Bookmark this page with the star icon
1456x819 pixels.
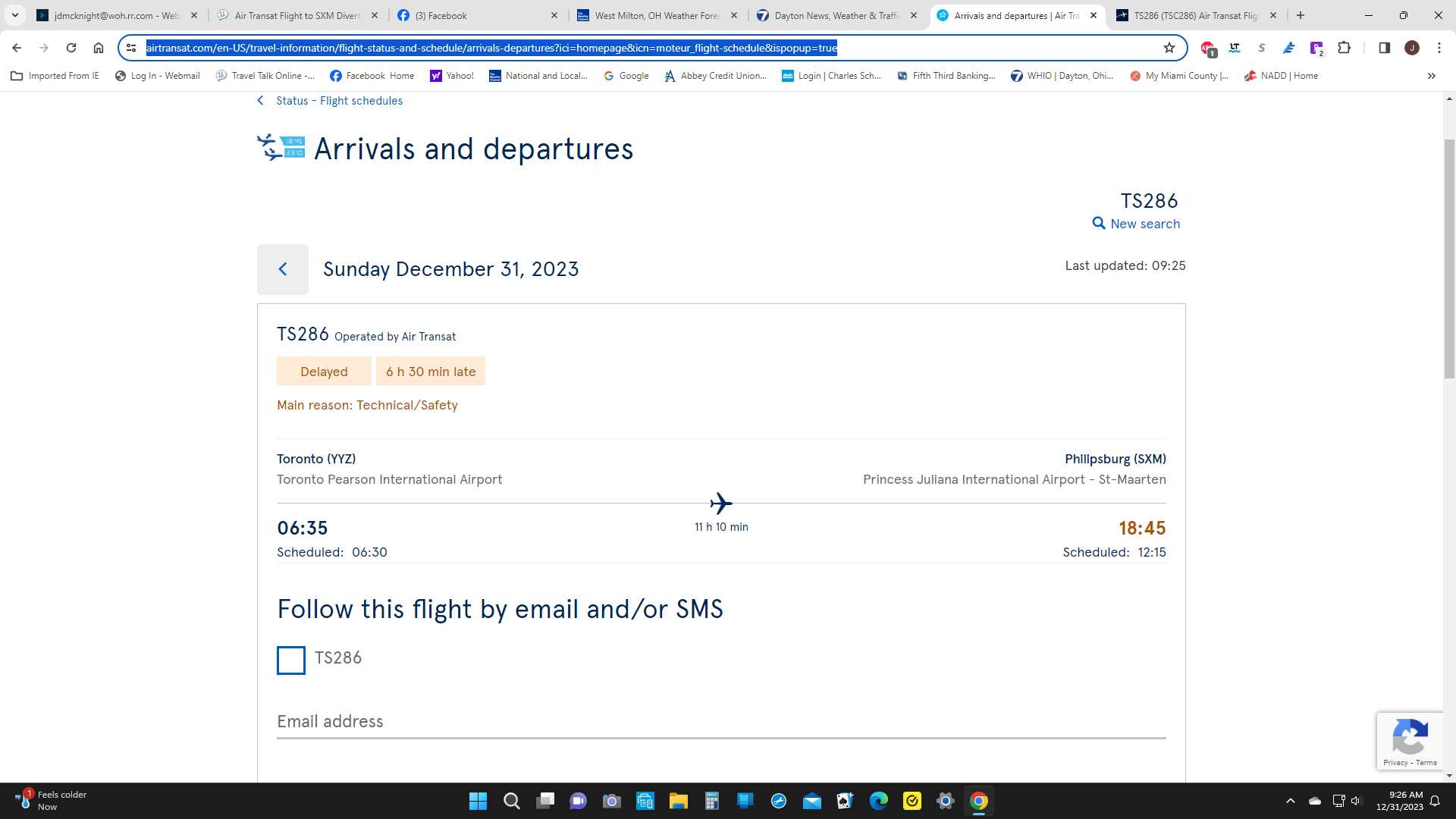pyautogui.click(x=1169, y=48)
